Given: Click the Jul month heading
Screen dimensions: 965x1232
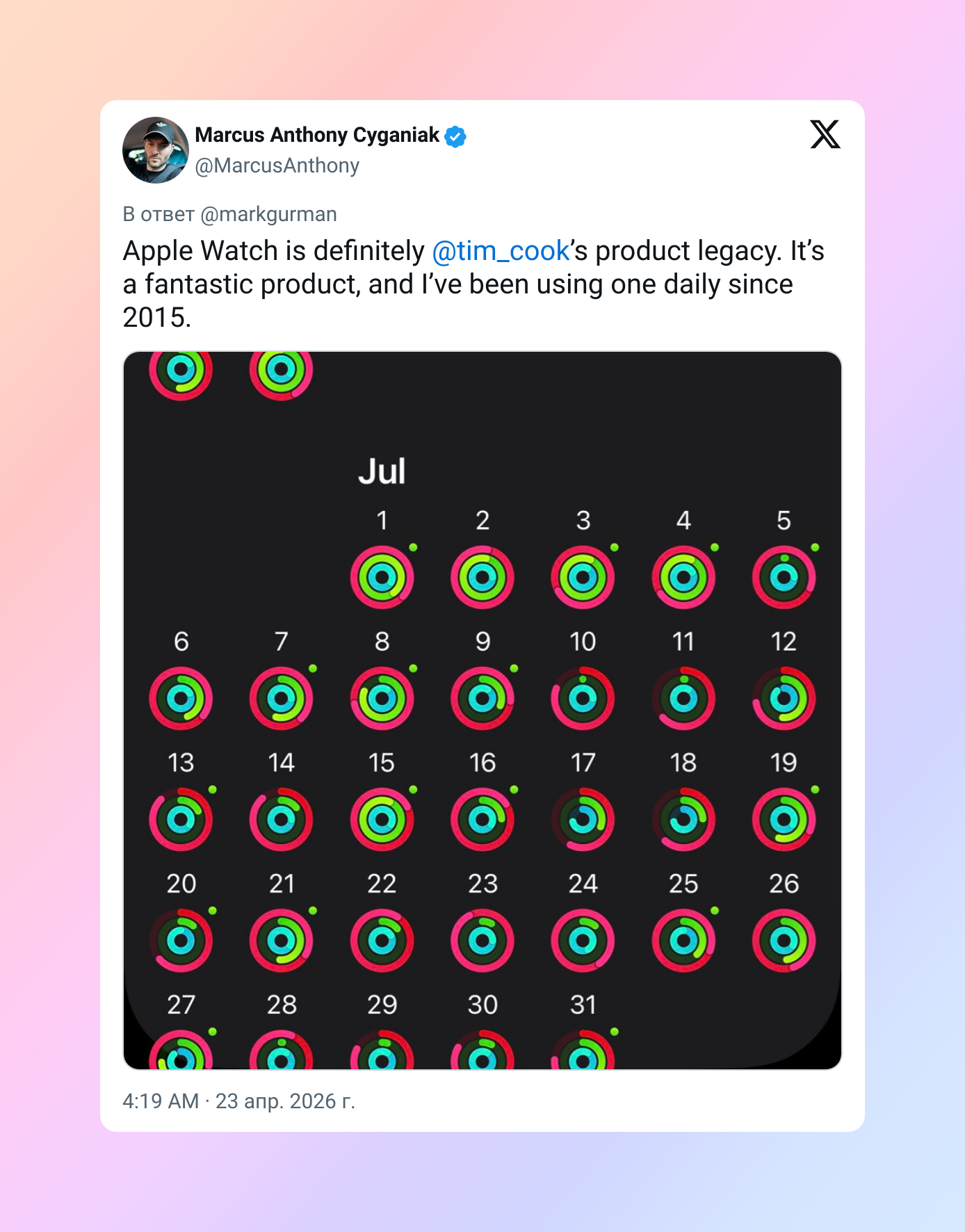Looking at the screenshot, I should tap(382, 471).
